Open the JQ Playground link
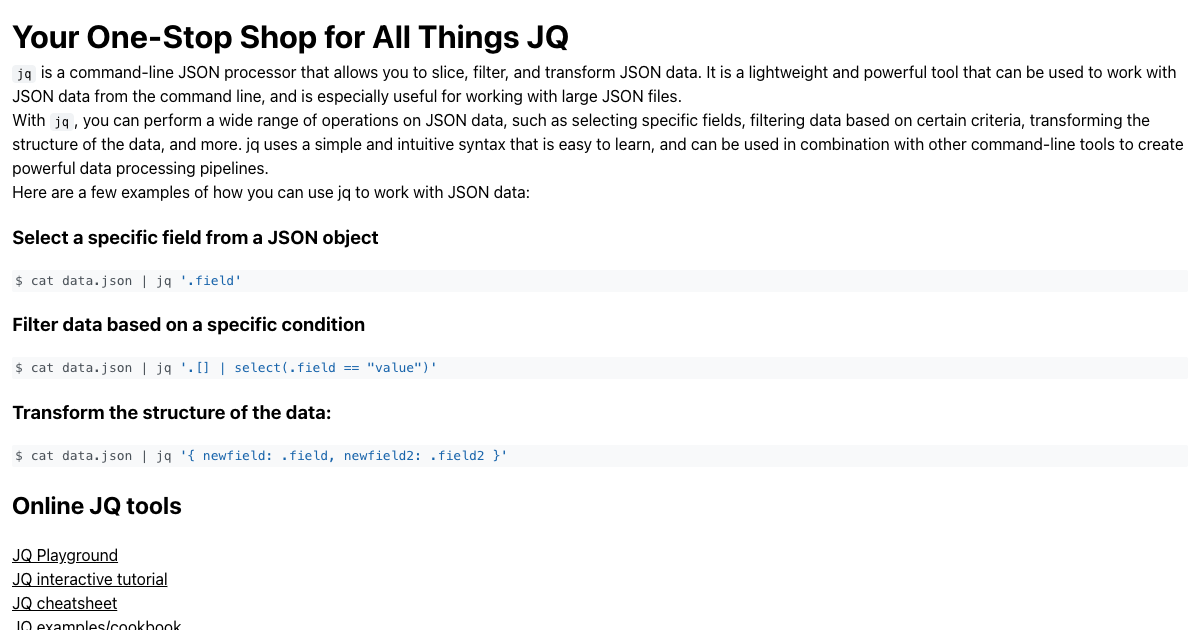Image resolution: width=1200 pixels, height=630 pixels. 65,555
